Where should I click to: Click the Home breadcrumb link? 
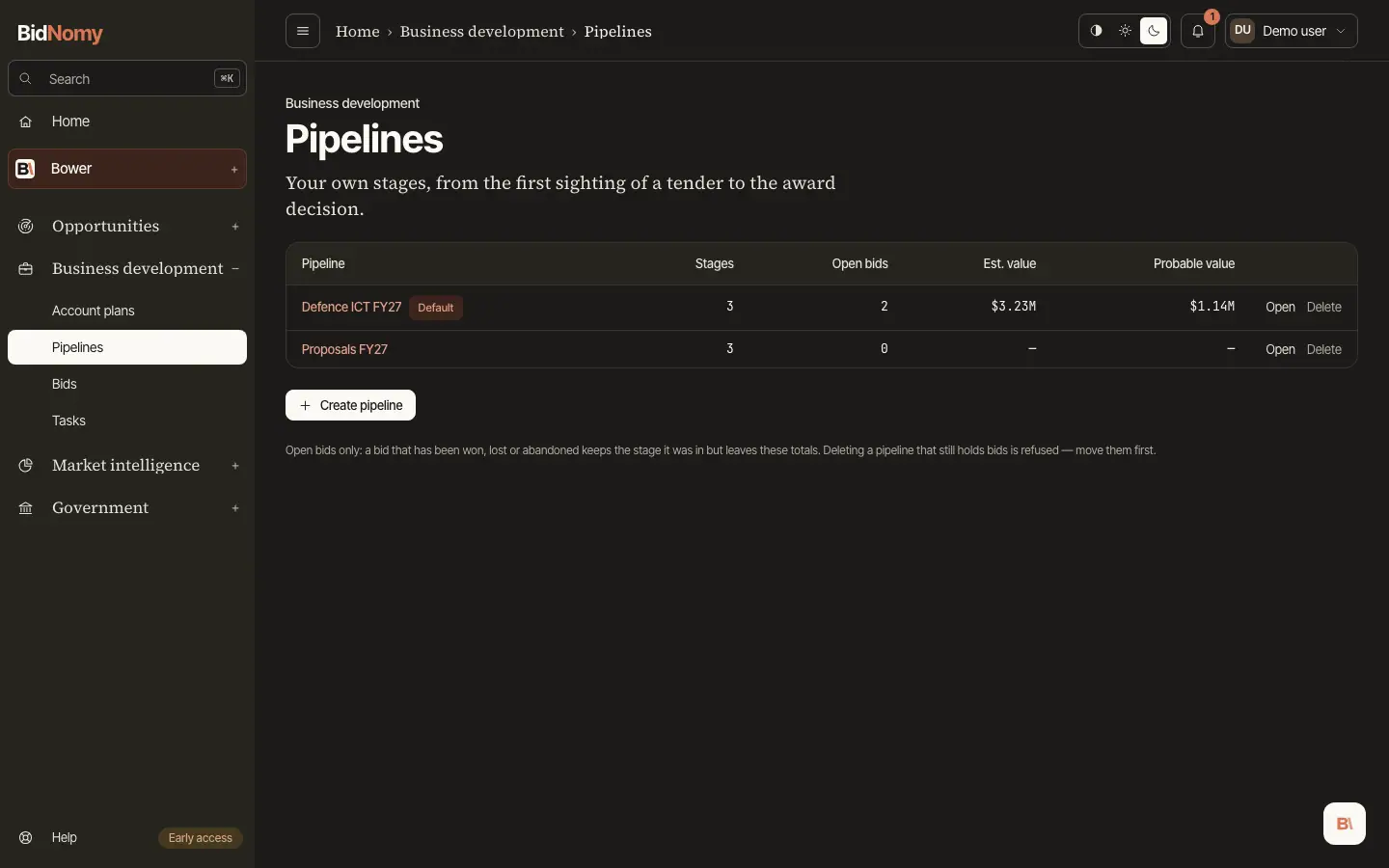click(358, 31)
